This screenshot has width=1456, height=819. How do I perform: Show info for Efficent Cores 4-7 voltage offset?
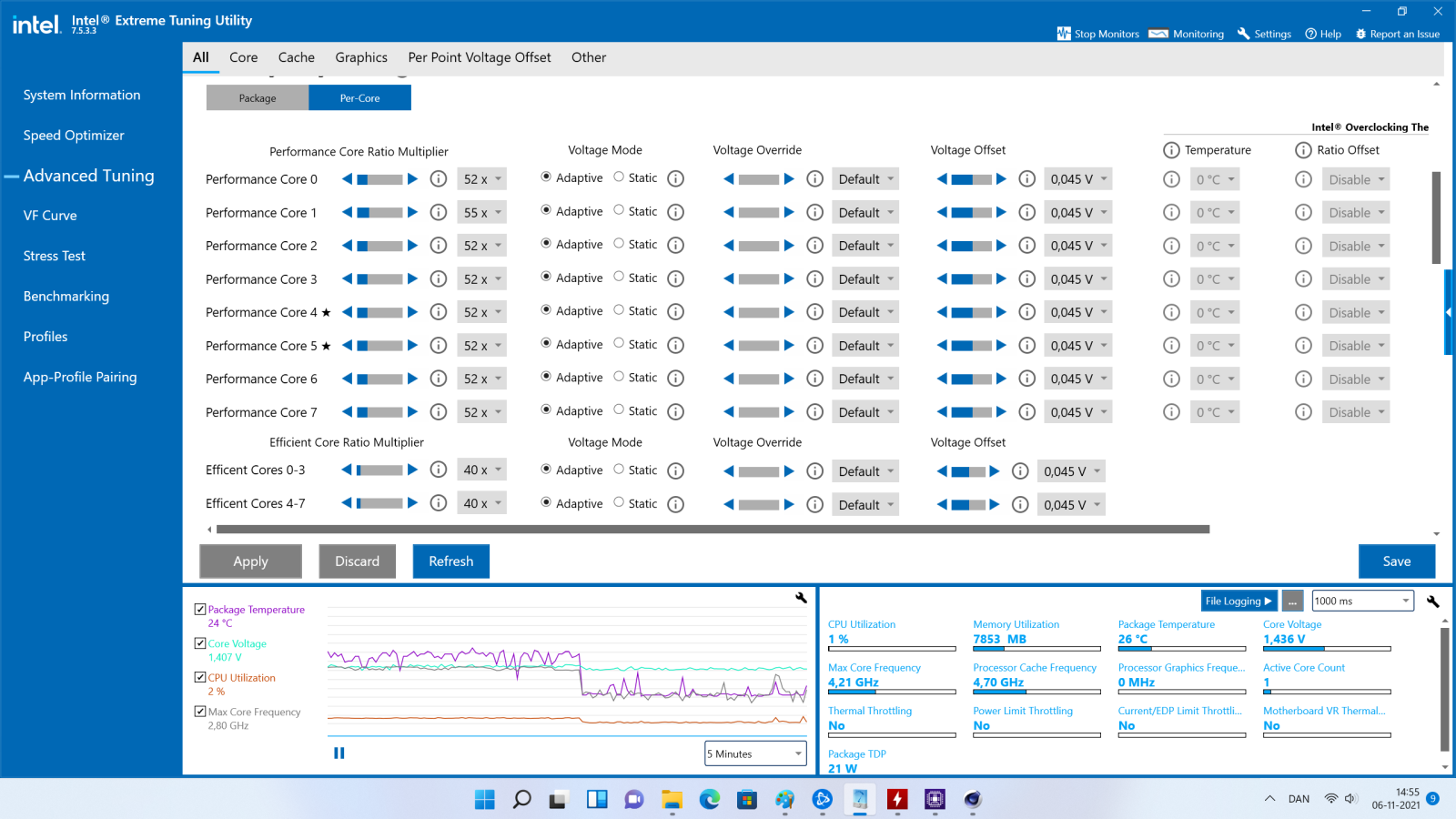pyautogui.click(x=1021, y=504)
